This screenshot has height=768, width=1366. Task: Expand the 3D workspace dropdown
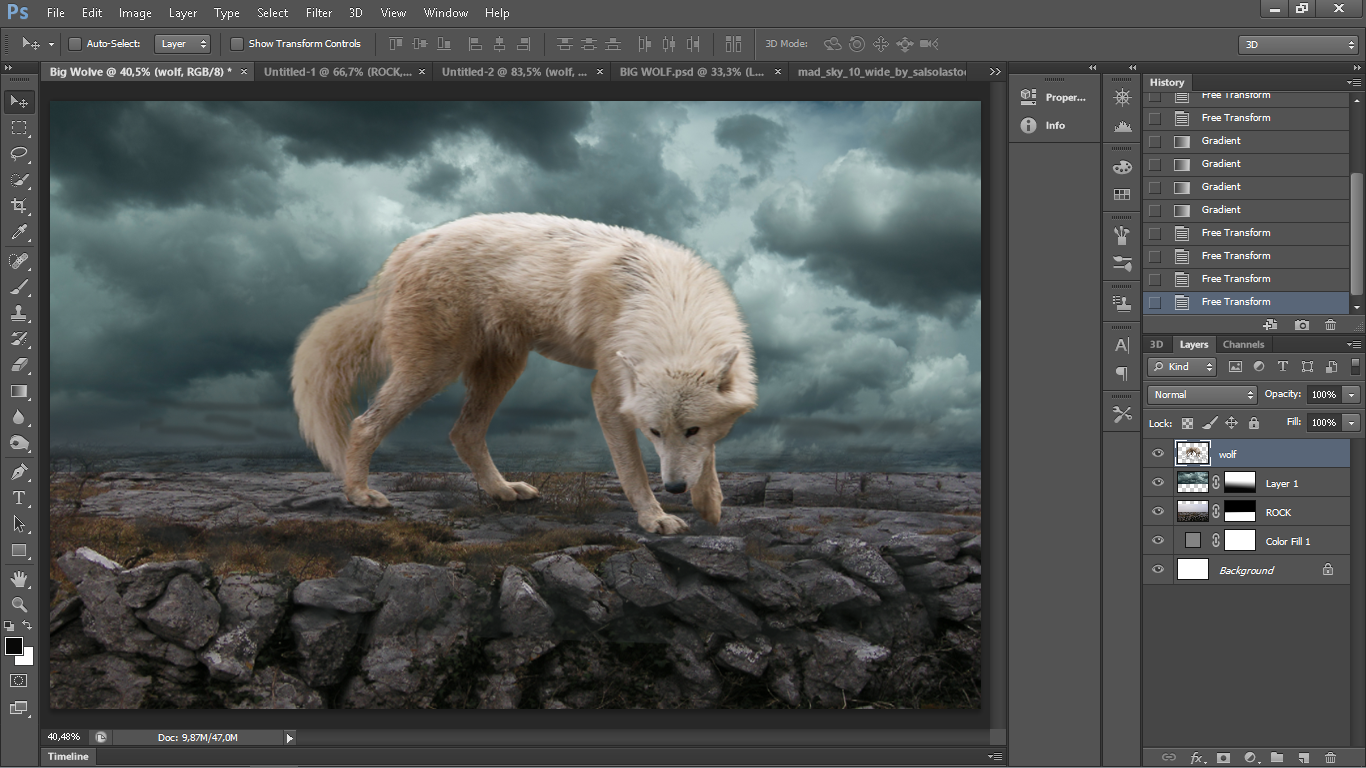tap(1297, 45)
